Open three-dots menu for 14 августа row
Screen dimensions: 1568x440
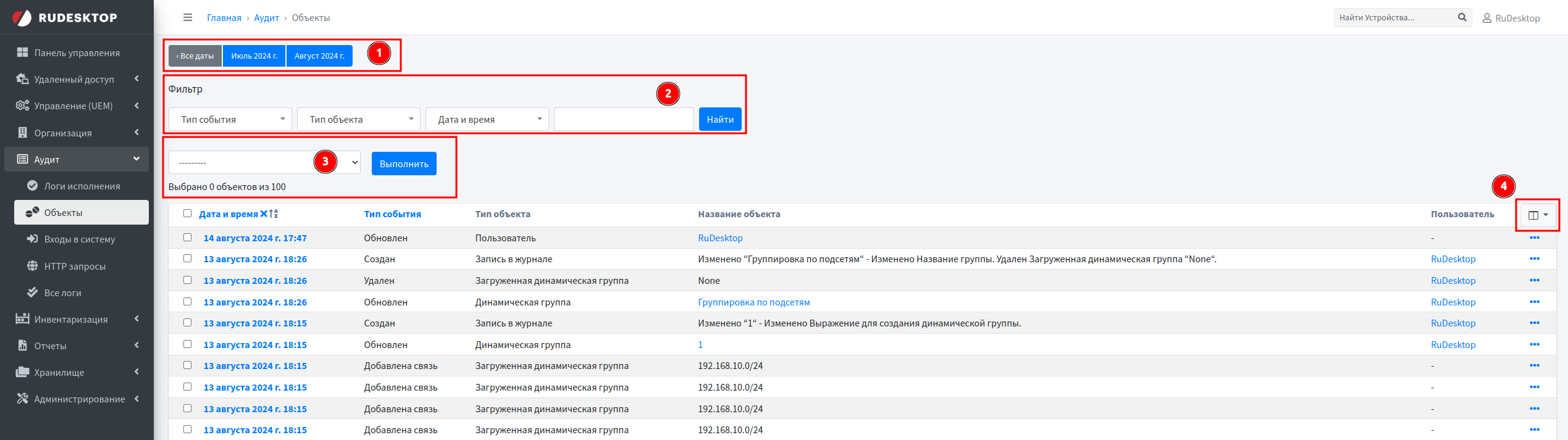coord(1534,238)
